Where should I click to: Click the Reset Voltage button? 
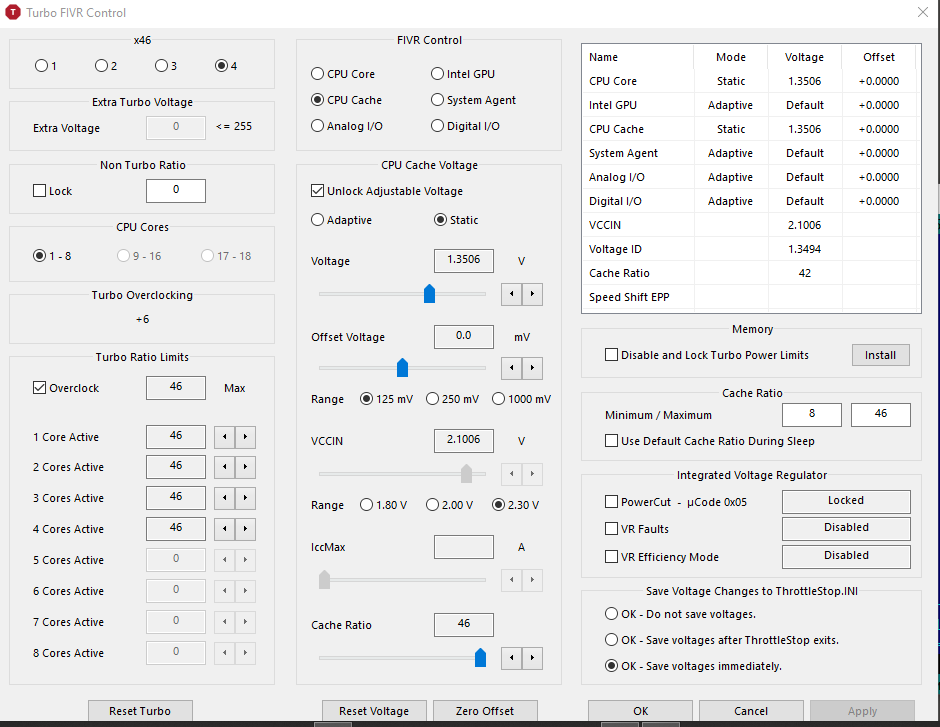pyautogui.click(x=374, y=711)
